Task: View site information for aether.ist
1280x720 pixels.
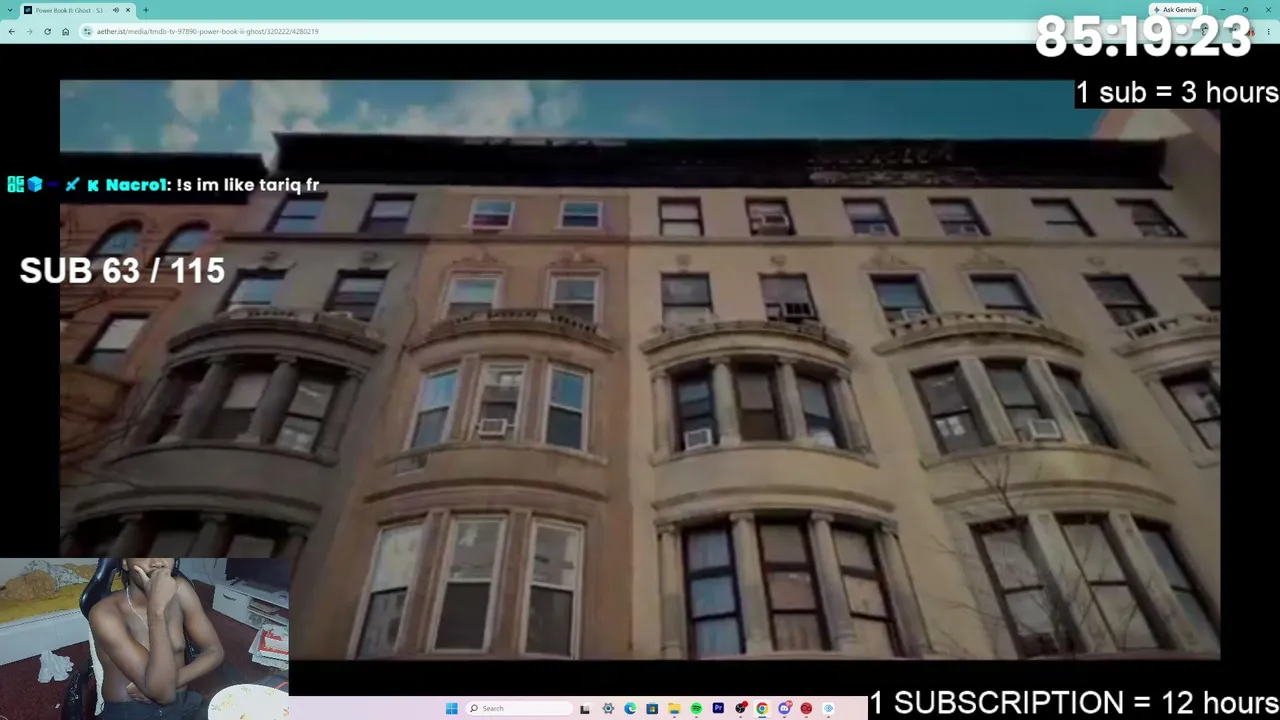Action: 87,31
